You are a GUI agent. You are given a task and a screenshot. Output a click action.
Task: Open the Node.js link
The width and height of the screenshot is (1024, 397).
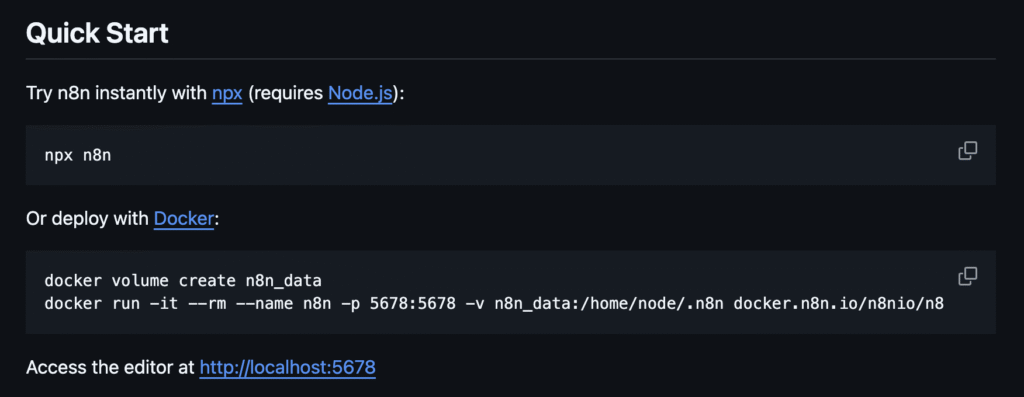360,93
